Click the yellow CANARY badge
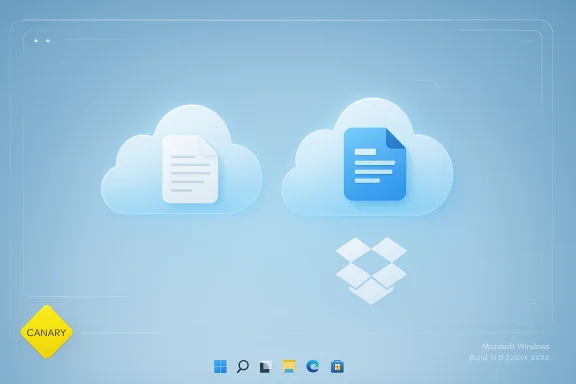 click(46, 332)
